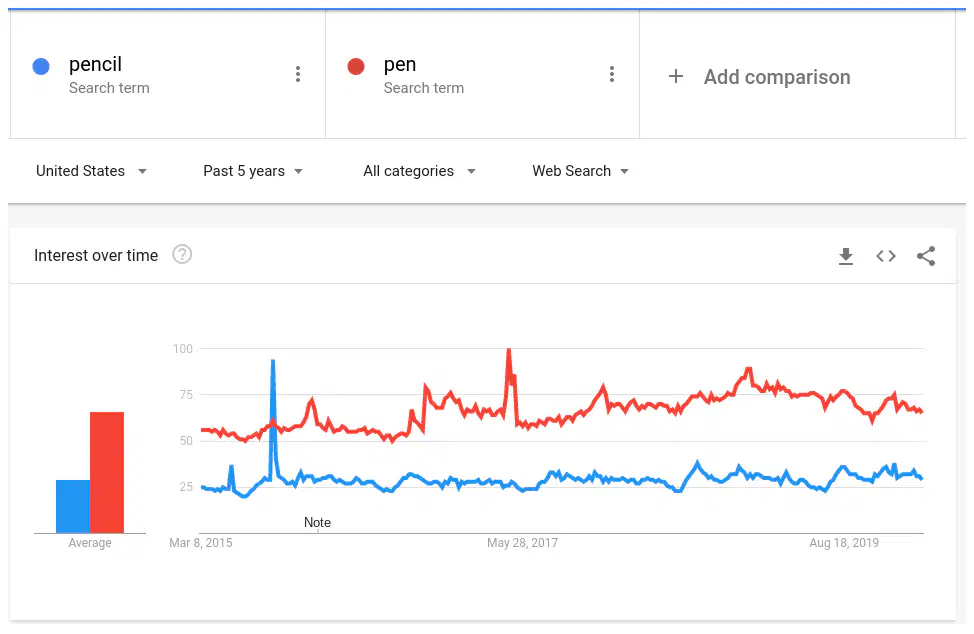This screenshot has height=634, width=974.
Task: Open the Past 5 years dropdown
Action: (253, 171)
